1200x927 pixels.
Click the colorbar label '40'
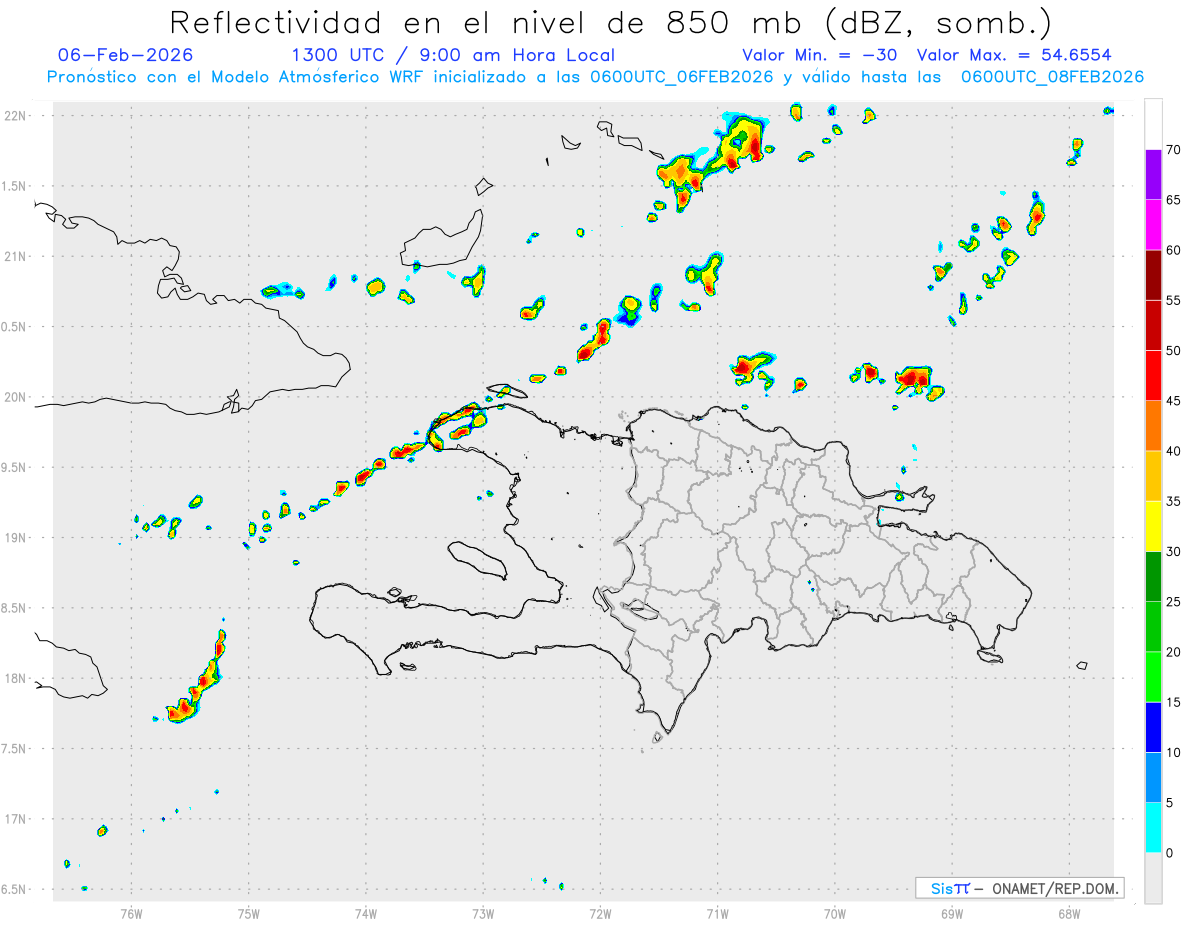(x=1174, y=451)
